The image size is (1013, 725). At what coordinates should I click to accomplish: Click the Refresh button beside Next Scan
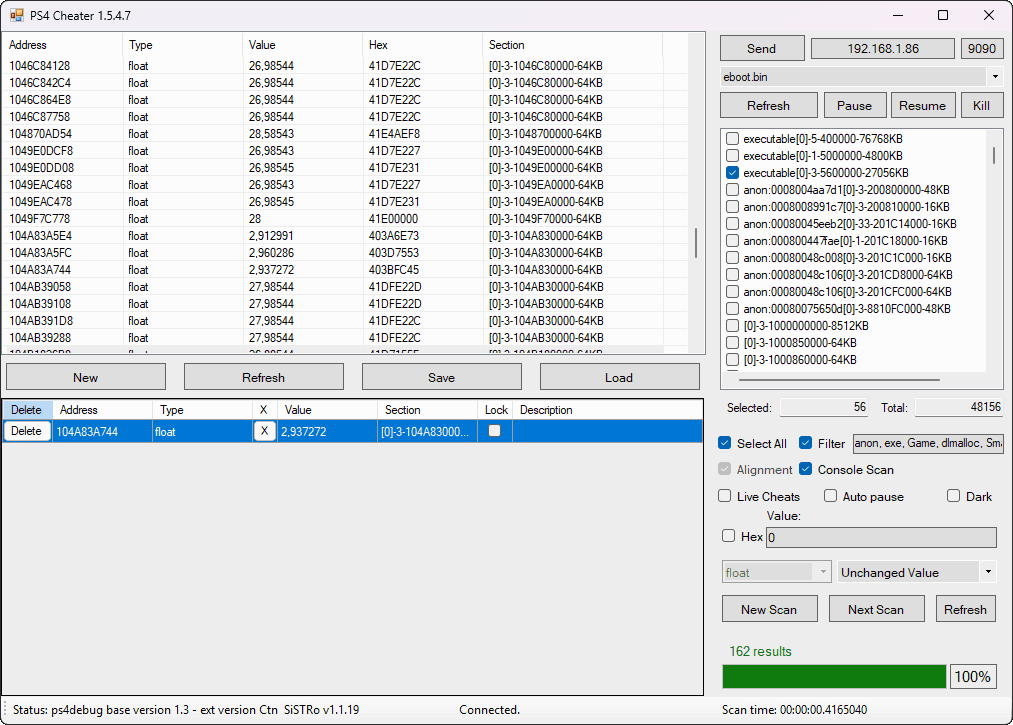point(965,609)
